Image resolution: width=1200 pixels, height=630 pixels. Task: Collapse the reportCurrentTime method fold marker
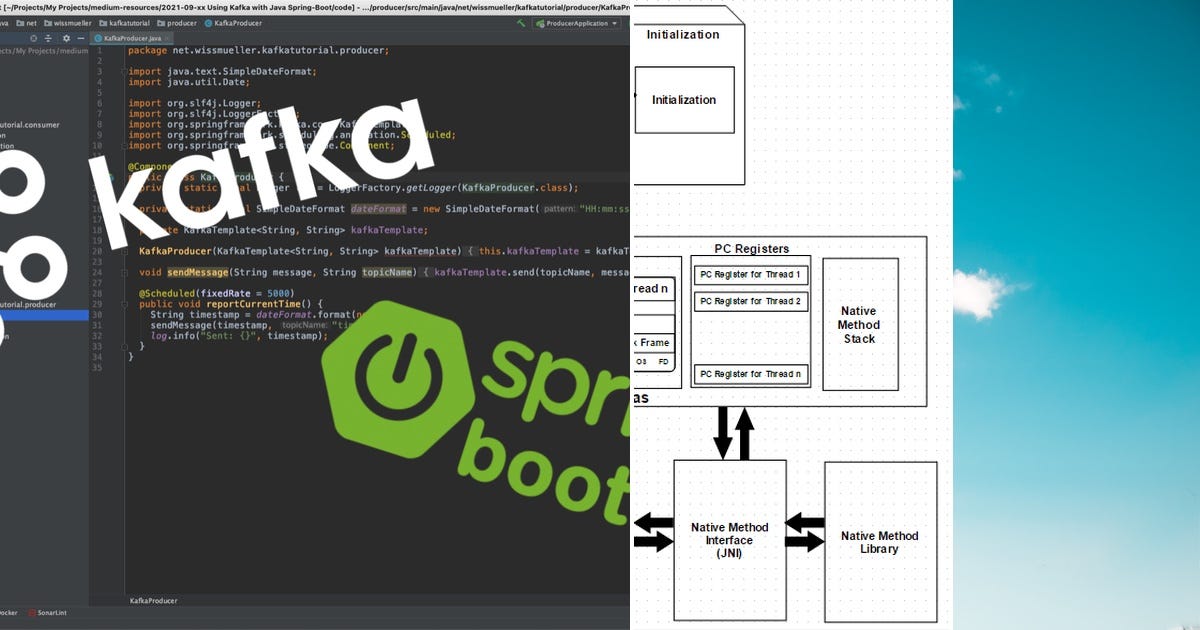[123, 303]
